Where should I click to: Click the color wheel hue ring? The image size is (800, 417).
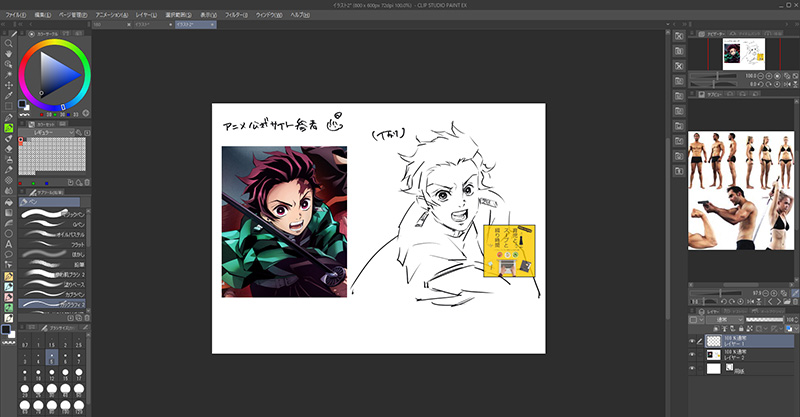(55, 42)
